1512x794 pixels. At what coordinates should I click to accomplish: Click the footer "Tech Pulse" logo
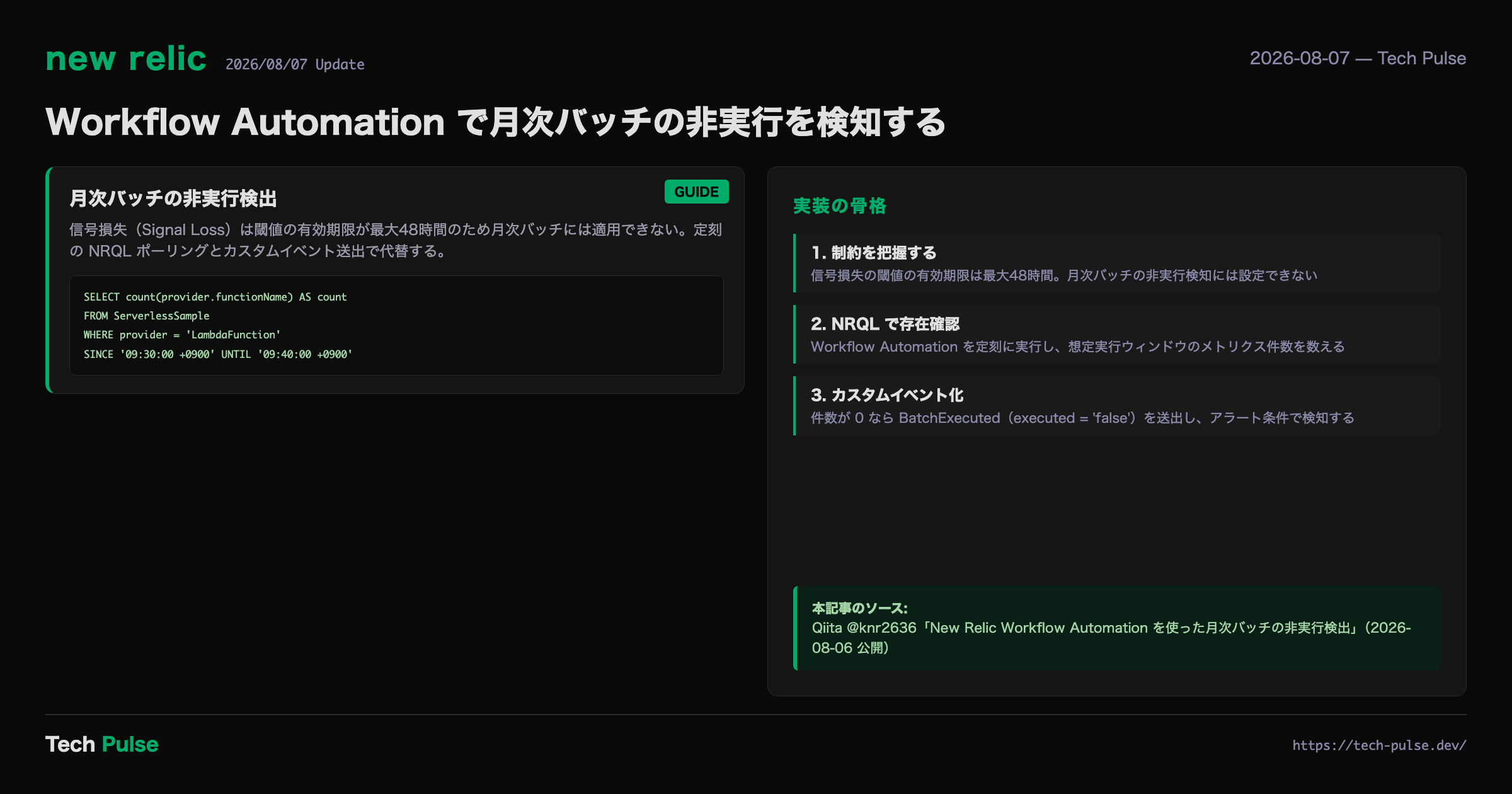102,744
